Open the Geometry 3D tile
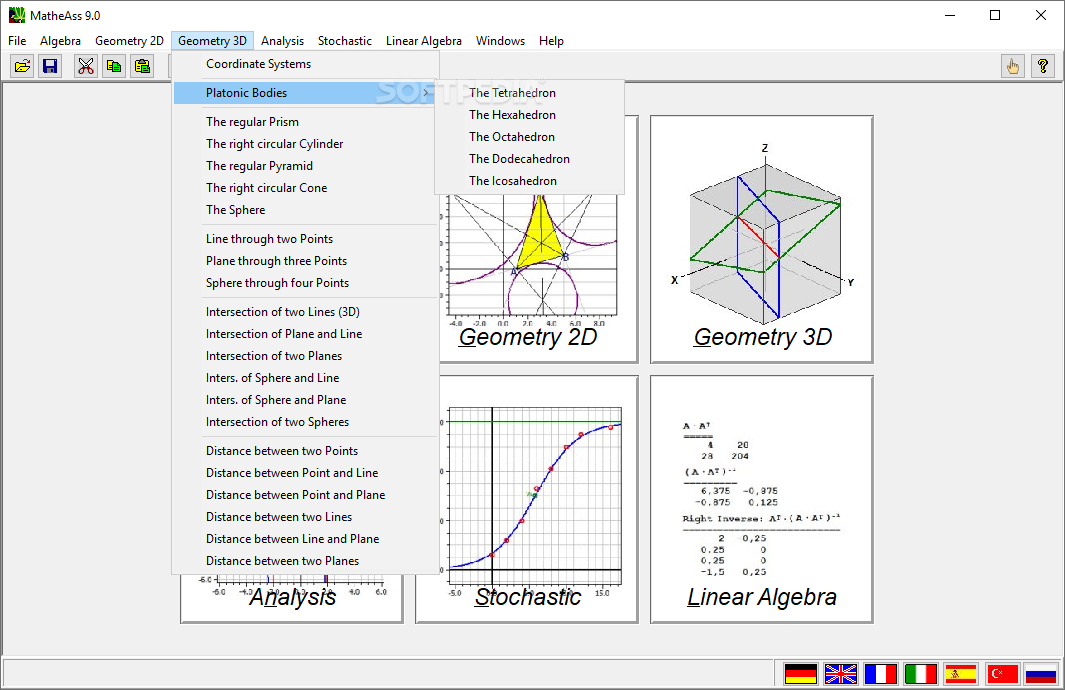1065x690 pixels. click(x=762, y=239)
